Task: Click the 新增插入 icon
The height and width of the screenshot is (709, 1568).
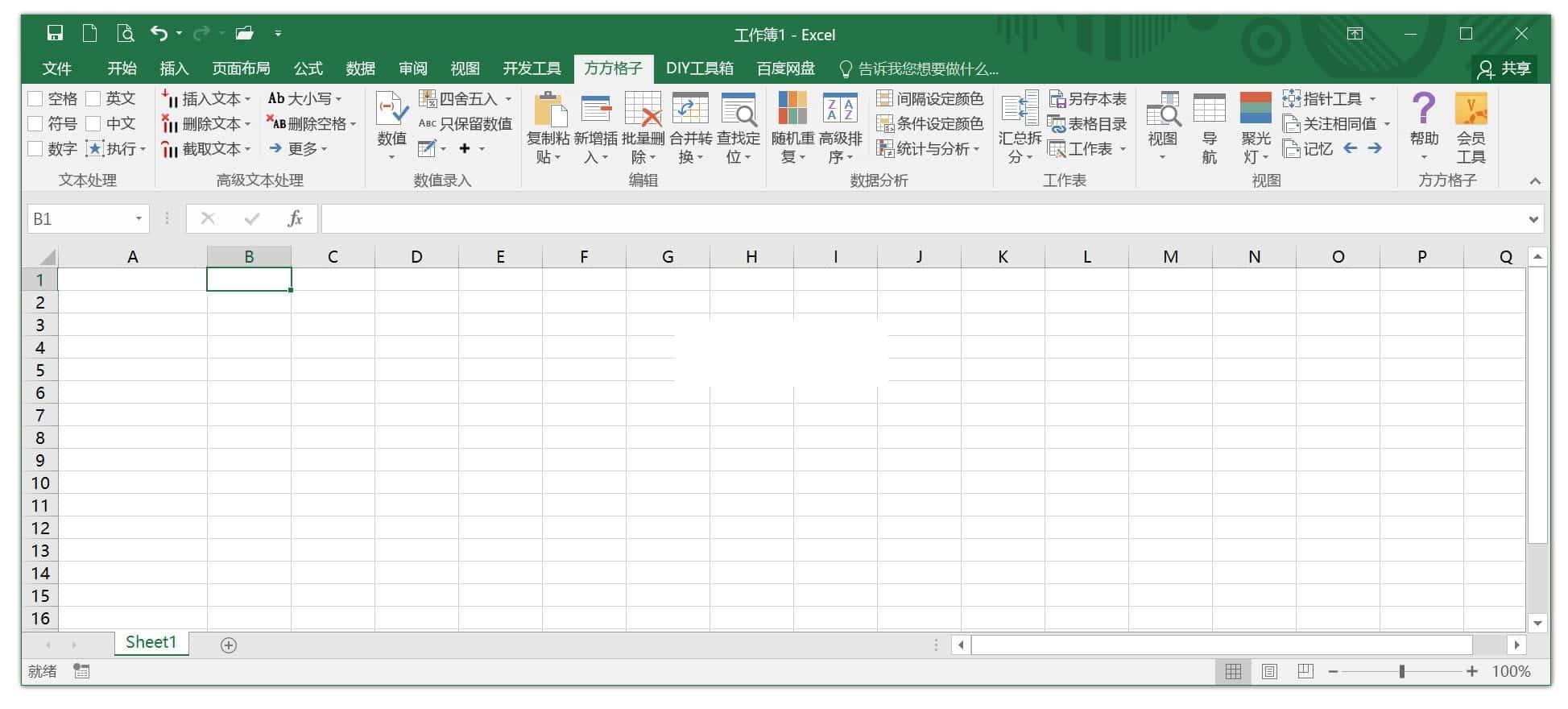Action: 596,109
